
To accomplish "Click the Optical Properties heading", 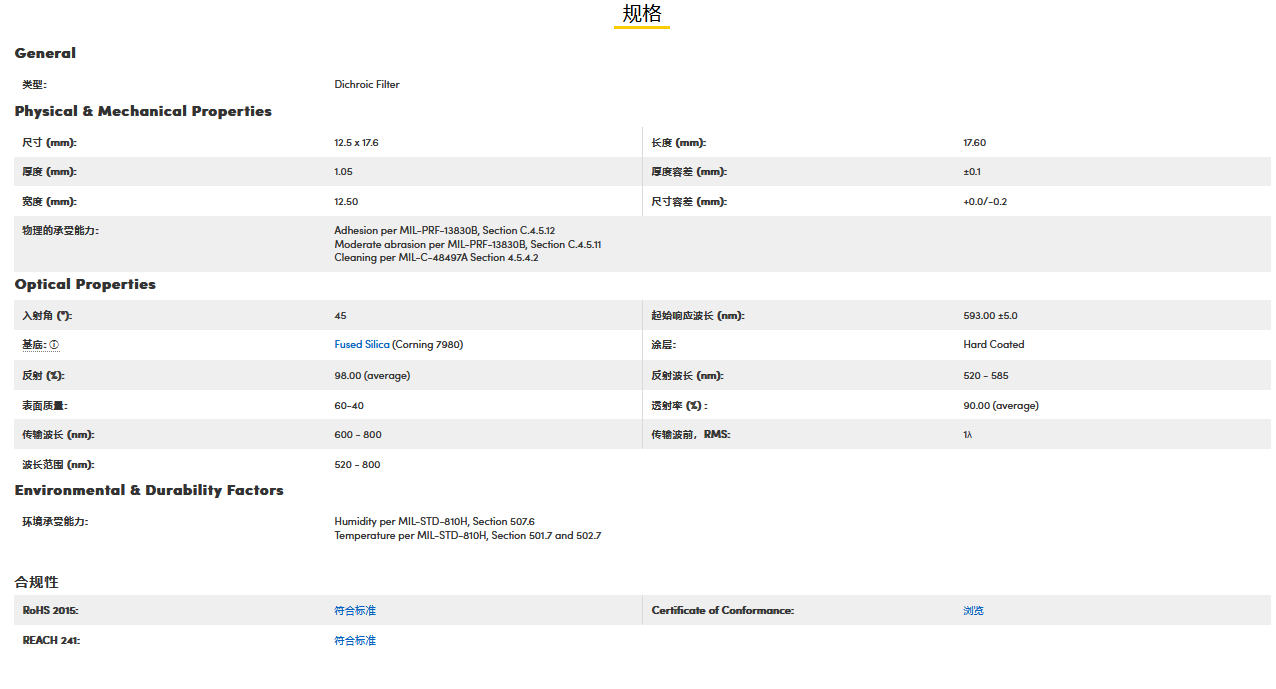I will 85,284.
